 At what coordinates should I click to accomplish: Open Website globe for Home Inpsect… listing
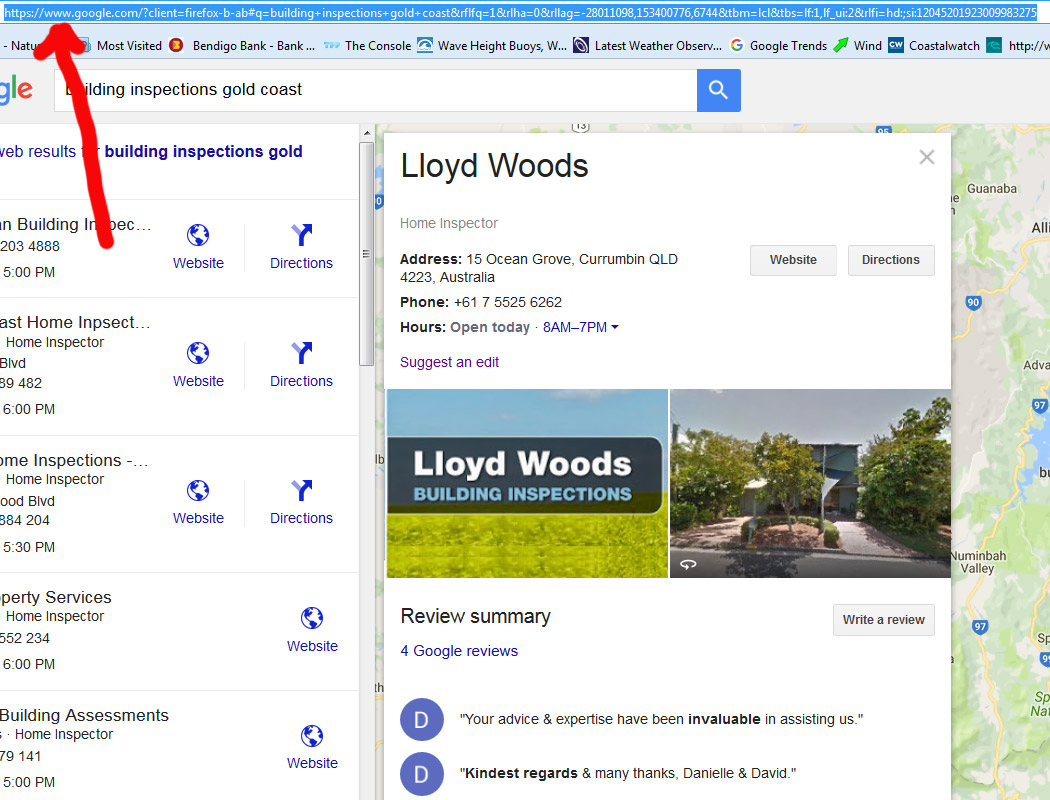click(x=198, y=365)
